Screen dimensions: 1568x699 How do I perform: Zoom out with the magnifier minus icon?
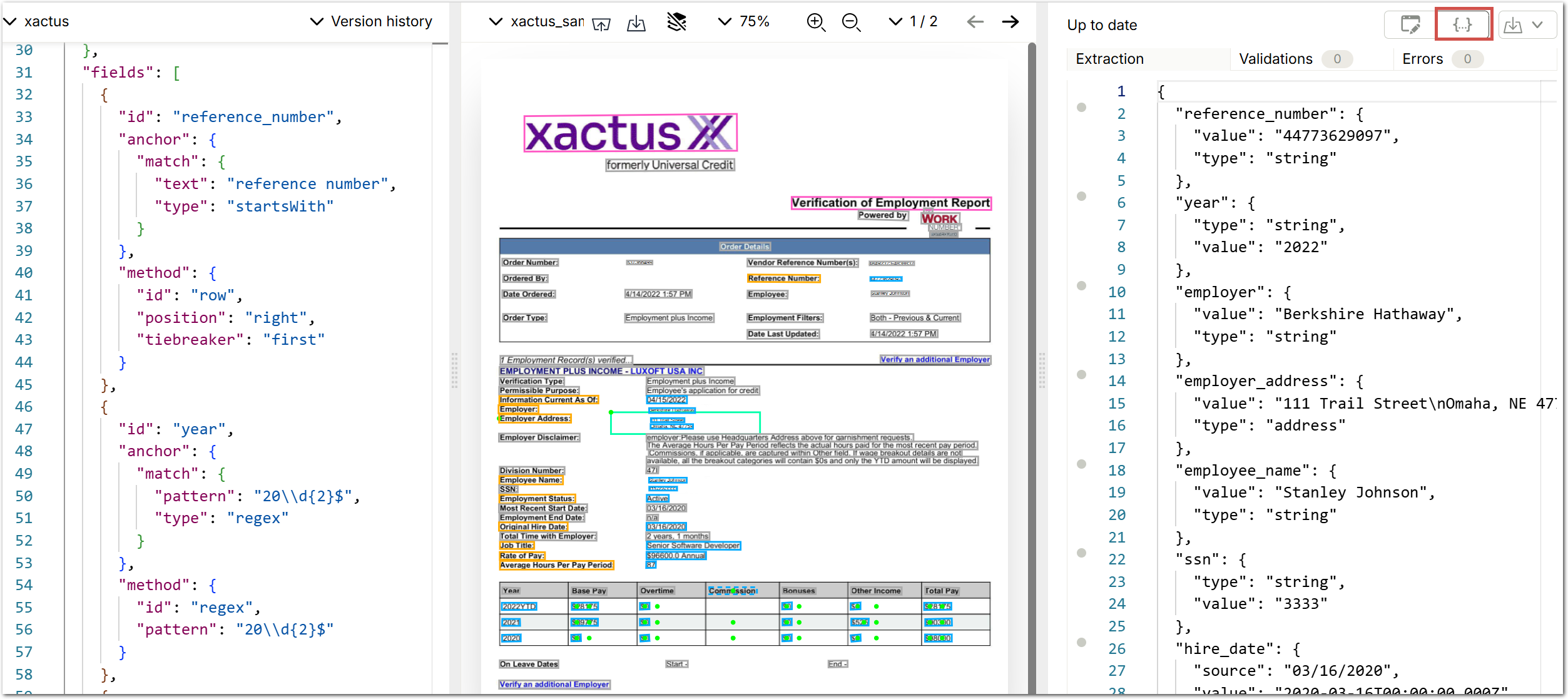pos(851,22)
